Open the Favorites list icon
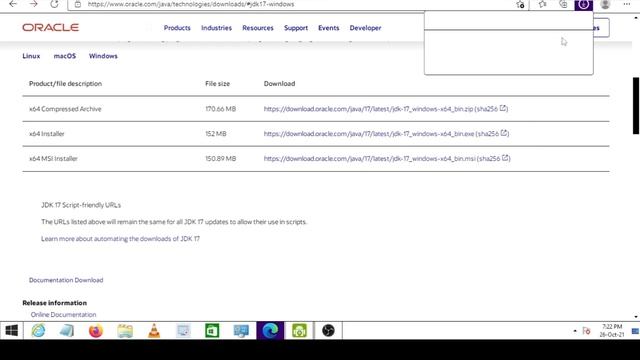This screenshot has width=640, height=360. pyautogui.click(x=542, y=4)
